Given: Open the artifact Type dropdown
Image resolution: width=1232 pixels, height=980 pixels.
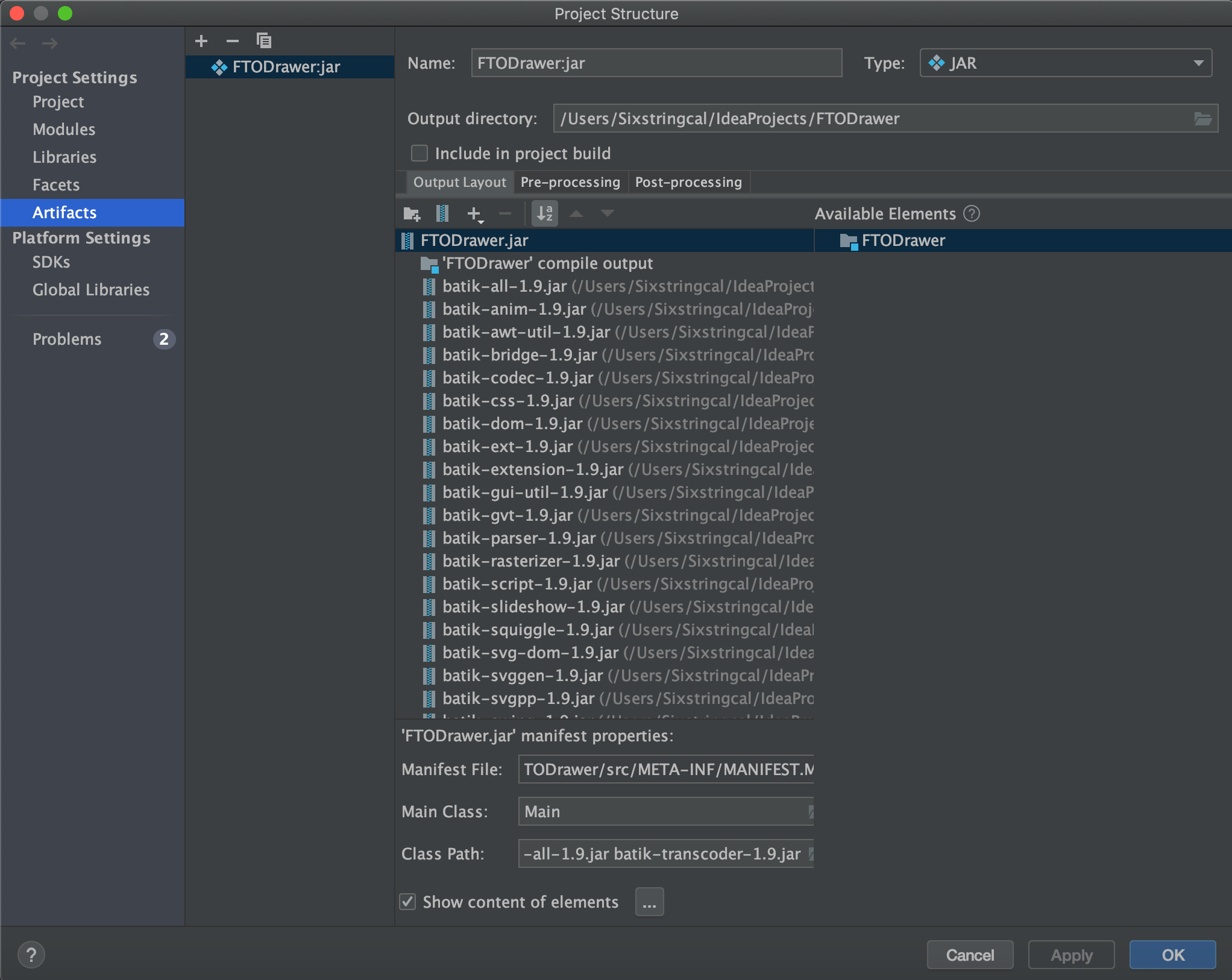Looking at the screenshot, I should (x=1198, y=63).
